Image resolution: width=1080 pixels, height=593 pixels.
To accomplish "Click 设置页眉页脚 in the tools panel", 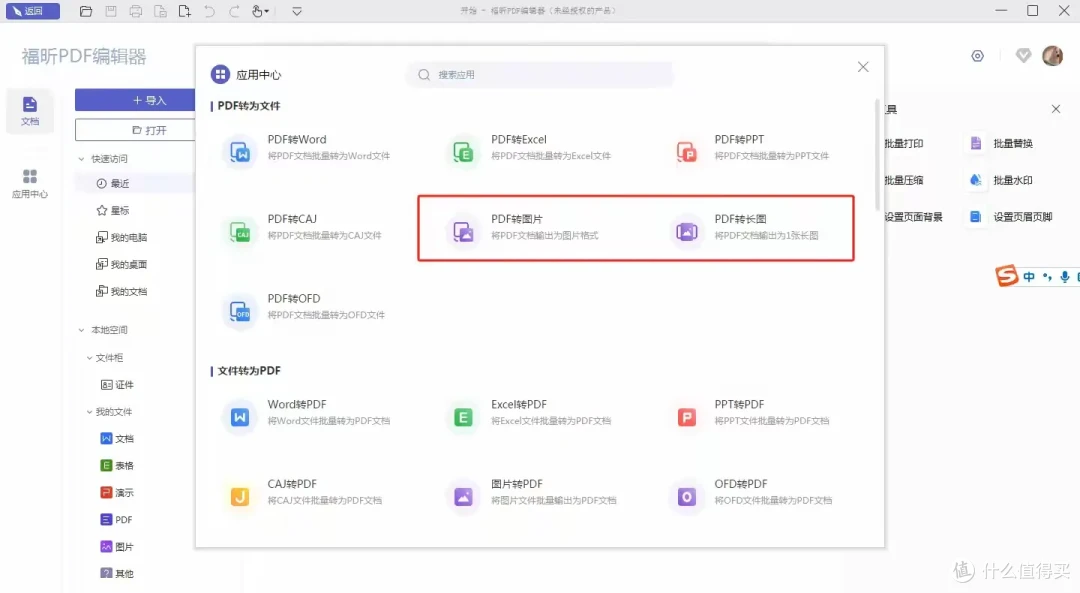I will click(x=1011, y=217).
